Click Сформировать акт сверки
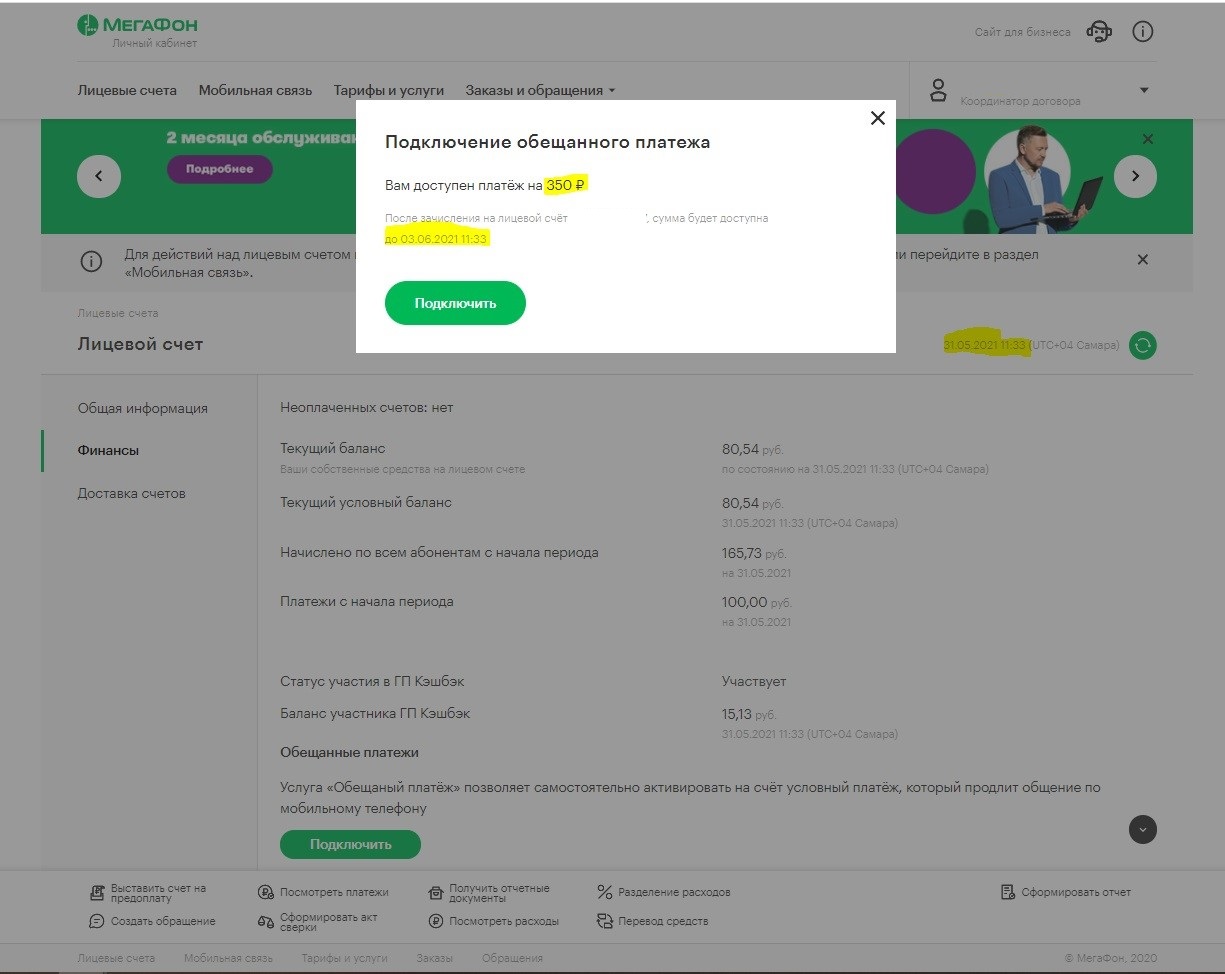Viewport: 1225px width, 974px height. 318,922
